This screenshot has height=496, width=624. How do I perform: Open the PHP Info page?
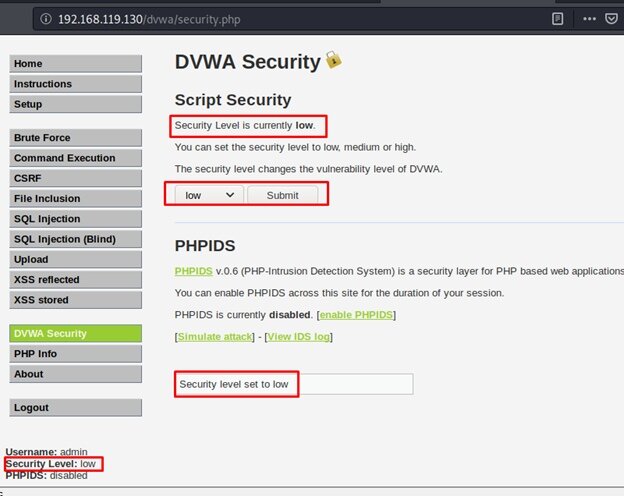(75, 354)
